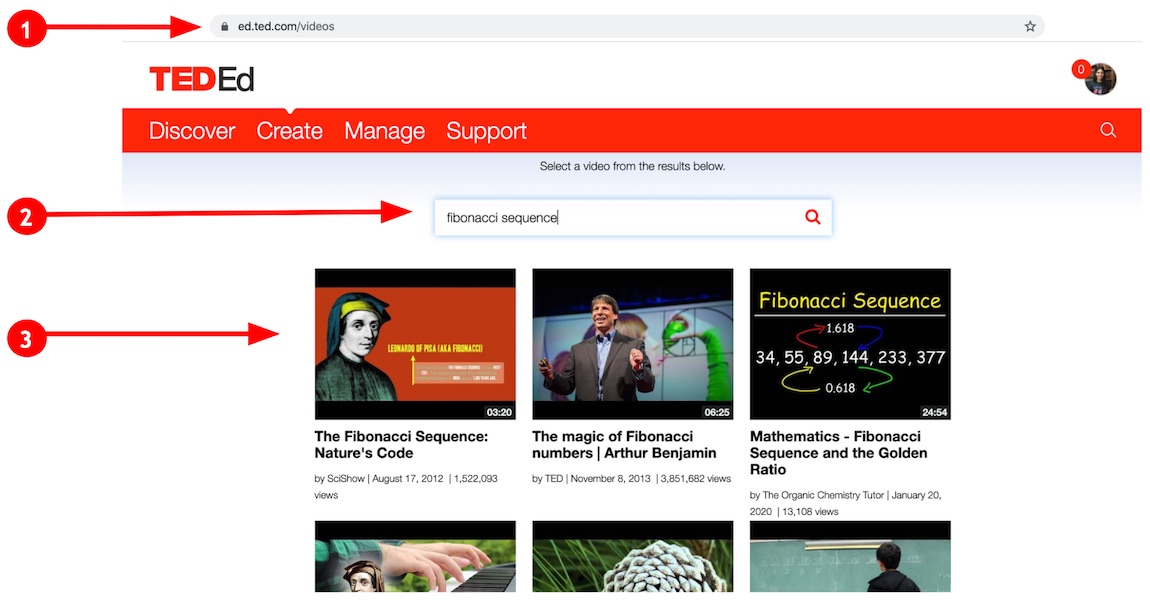
Task: Select the piano hands video thumbnail
Action: pos(415,556)
